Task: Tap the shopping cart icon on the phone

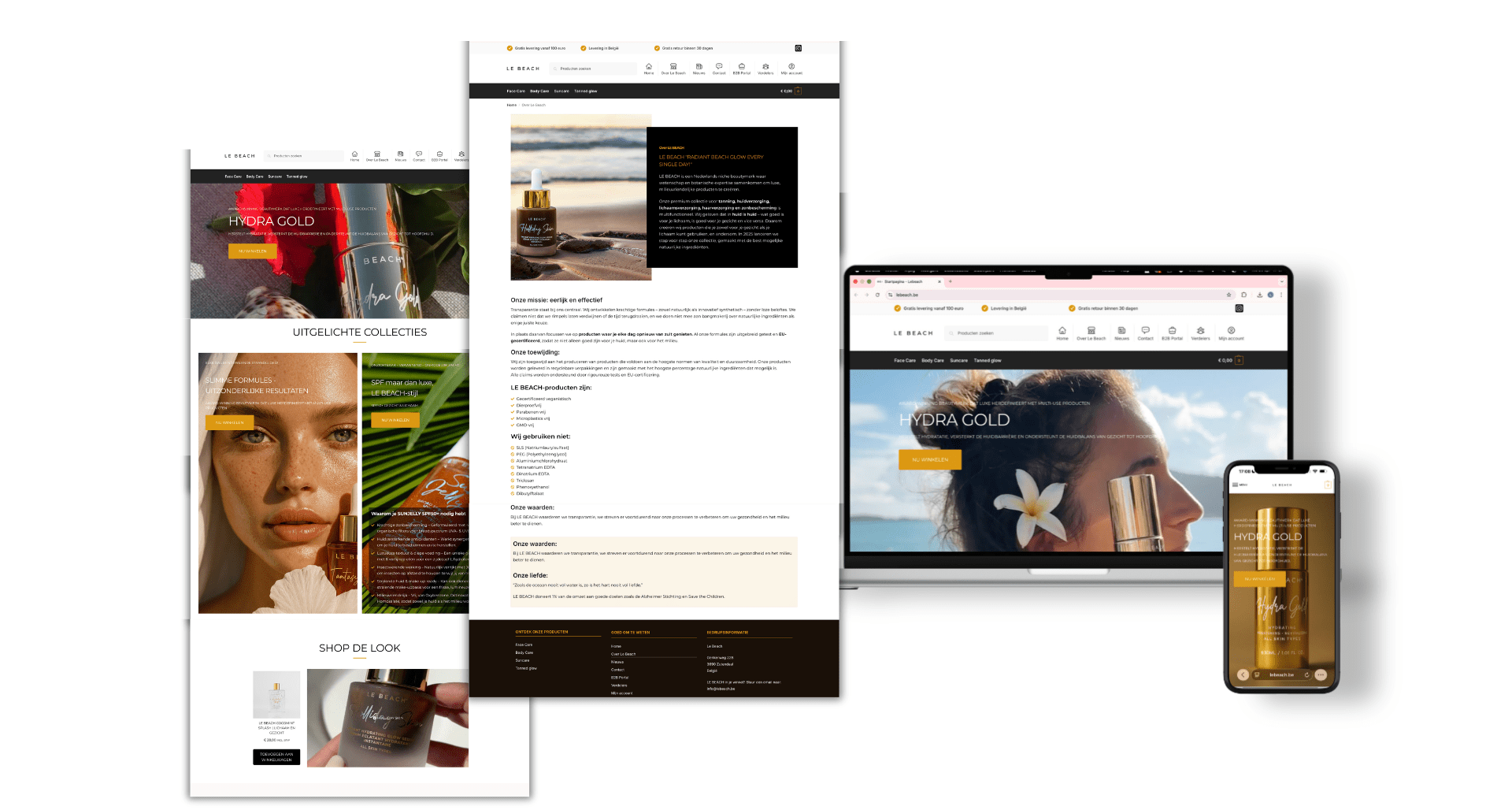Action: 1328,485
